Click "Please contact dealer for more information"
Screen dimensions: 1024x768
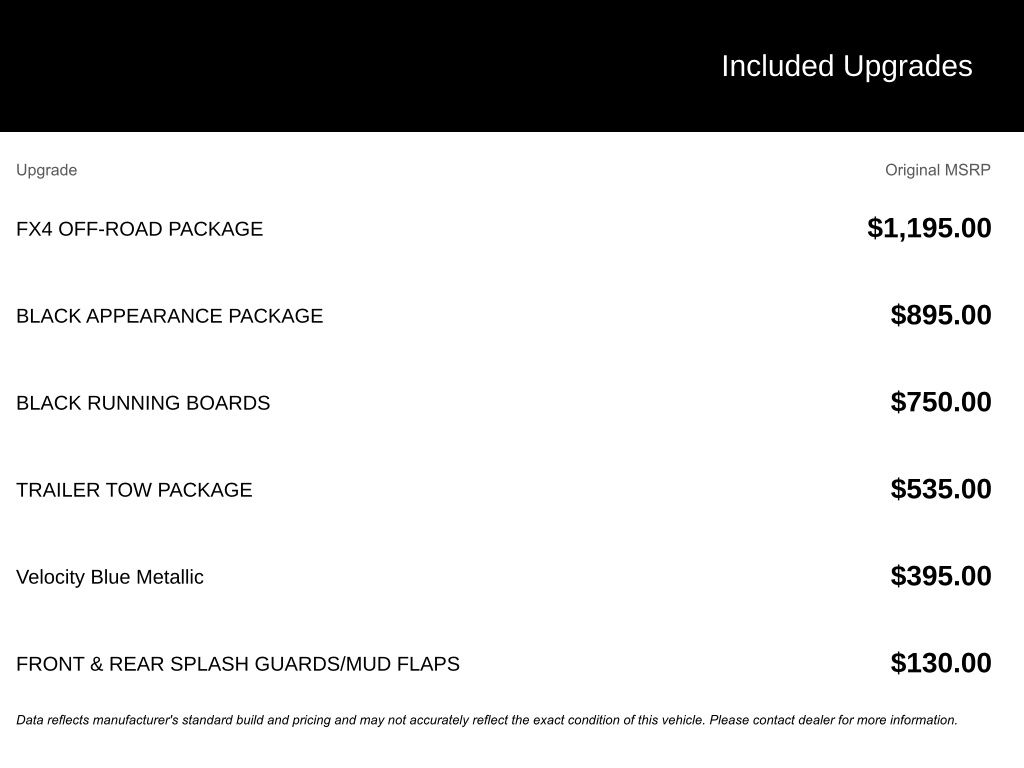tap(833, 720)
